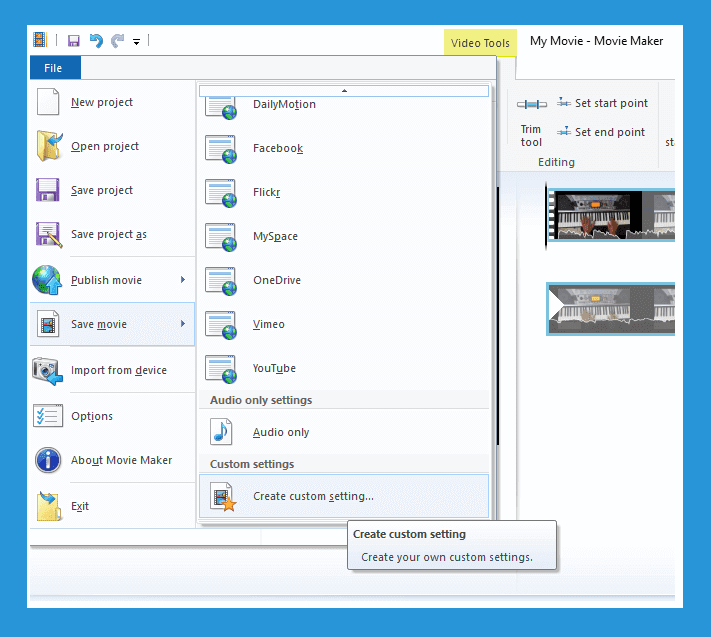Click the Vimeo web page icon
Image resolution: width=711 pixels, height=637 pixels.
tap(220, 325)
